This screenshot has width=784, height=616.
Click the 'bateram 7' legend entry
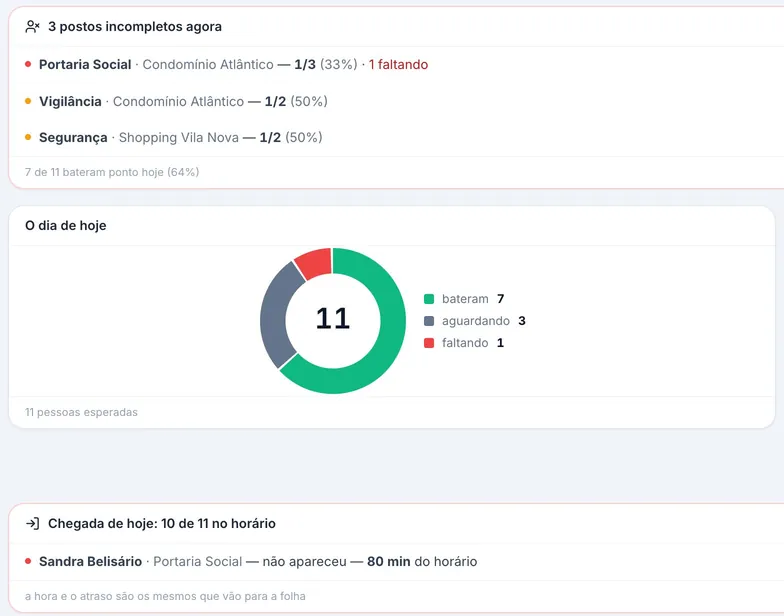(464, 299)
